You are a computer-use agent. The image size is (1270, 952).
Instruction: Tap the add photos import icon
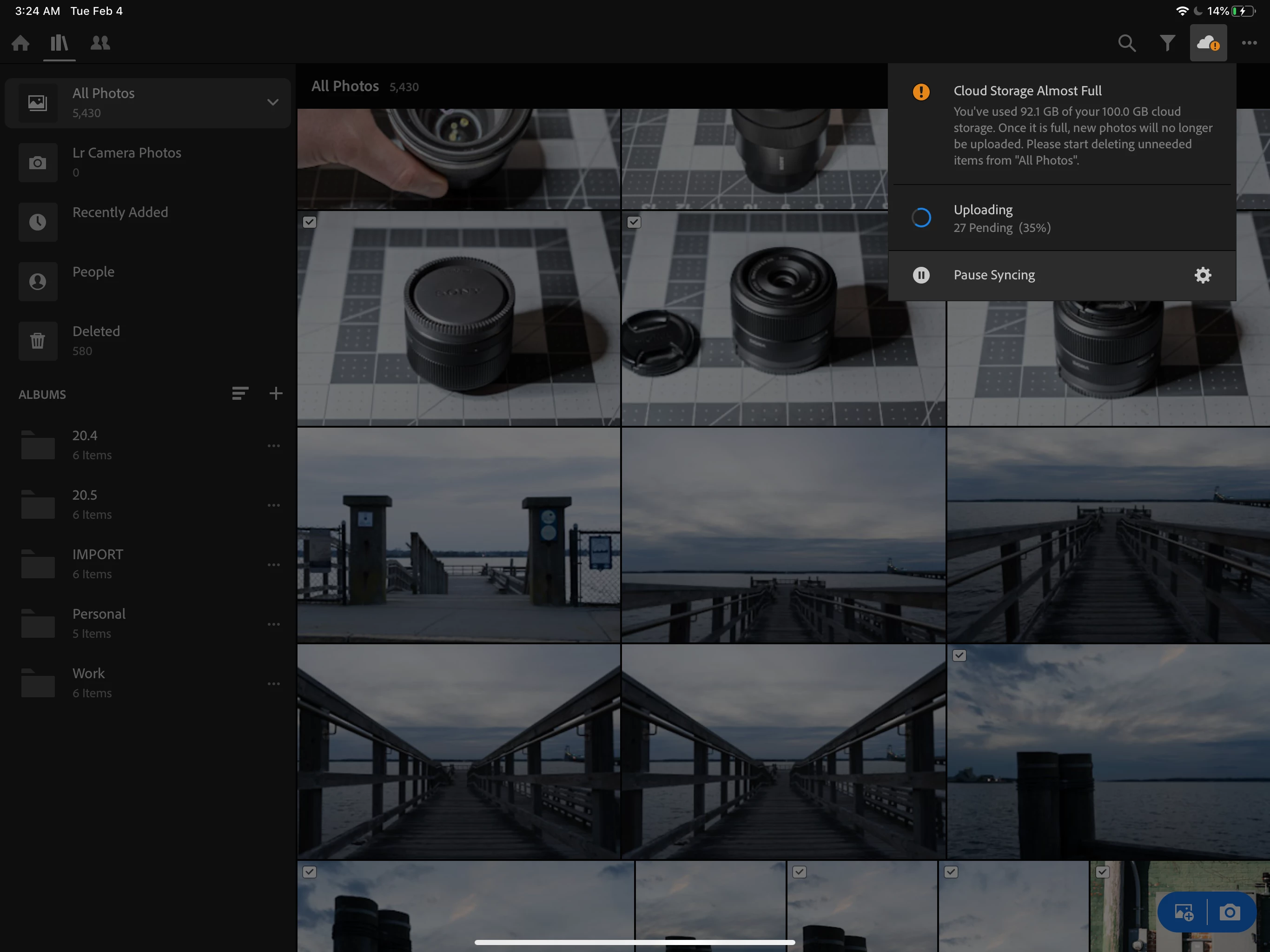1184,912
